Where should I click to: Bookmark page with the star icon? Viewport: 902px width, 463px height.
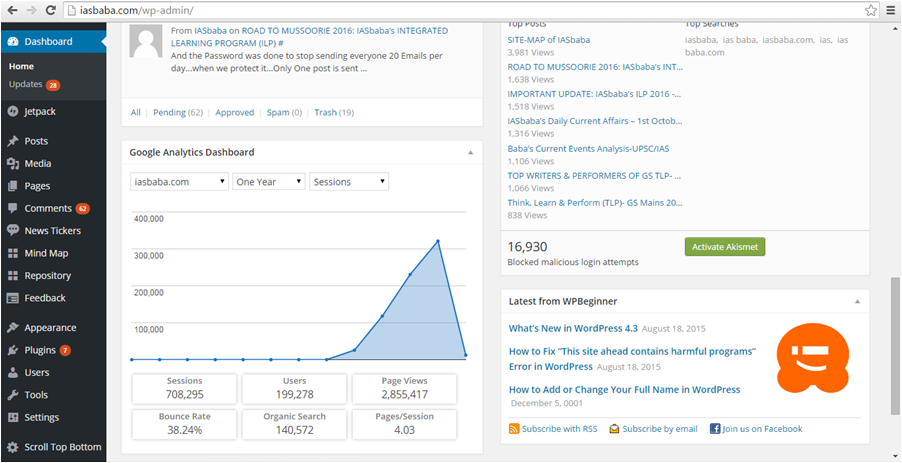[x=871, y=10]
